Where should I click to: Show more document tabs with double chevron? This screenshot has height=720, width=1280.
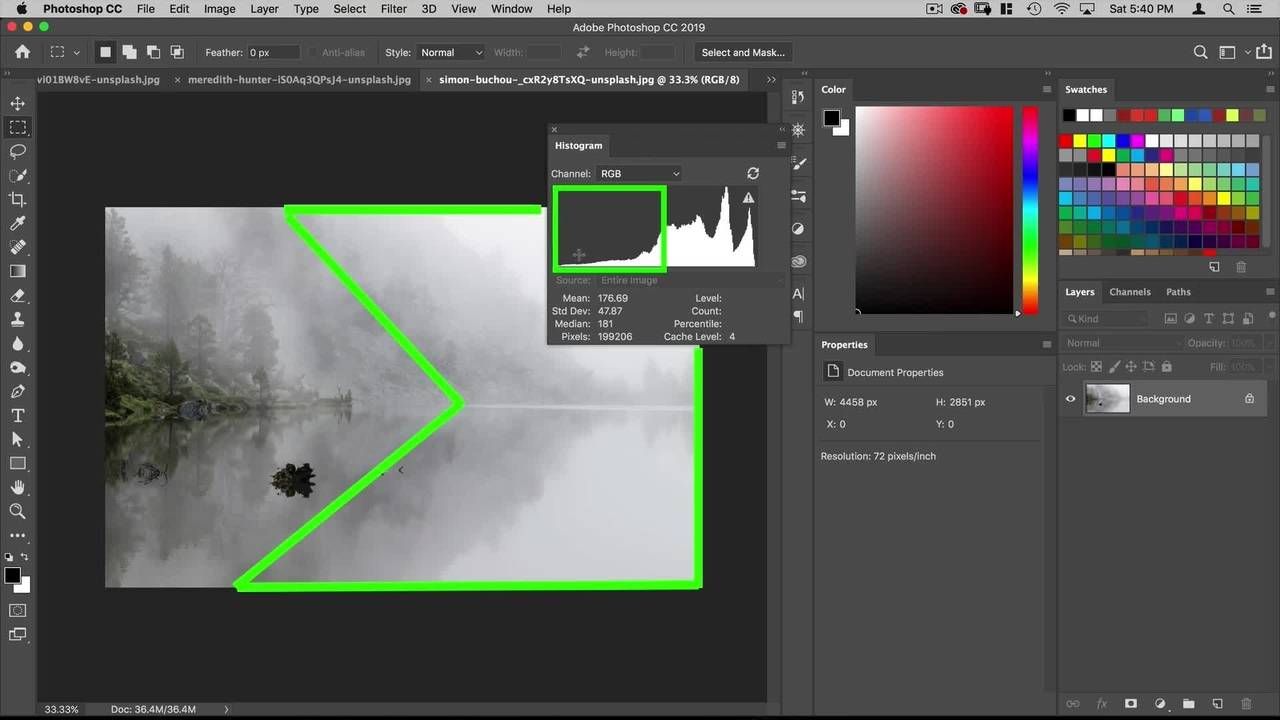771,79
